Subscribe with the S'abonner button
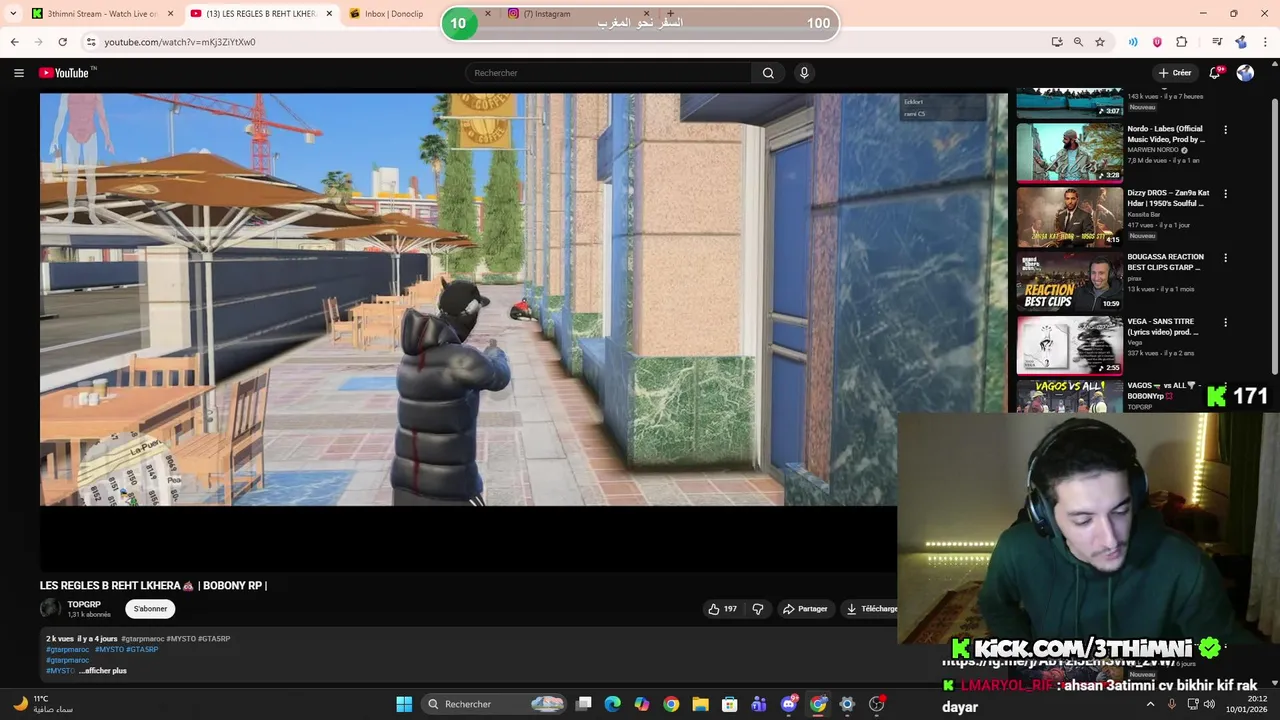Viewport: 1280px width, 720px height. click(x=151, y=609)
